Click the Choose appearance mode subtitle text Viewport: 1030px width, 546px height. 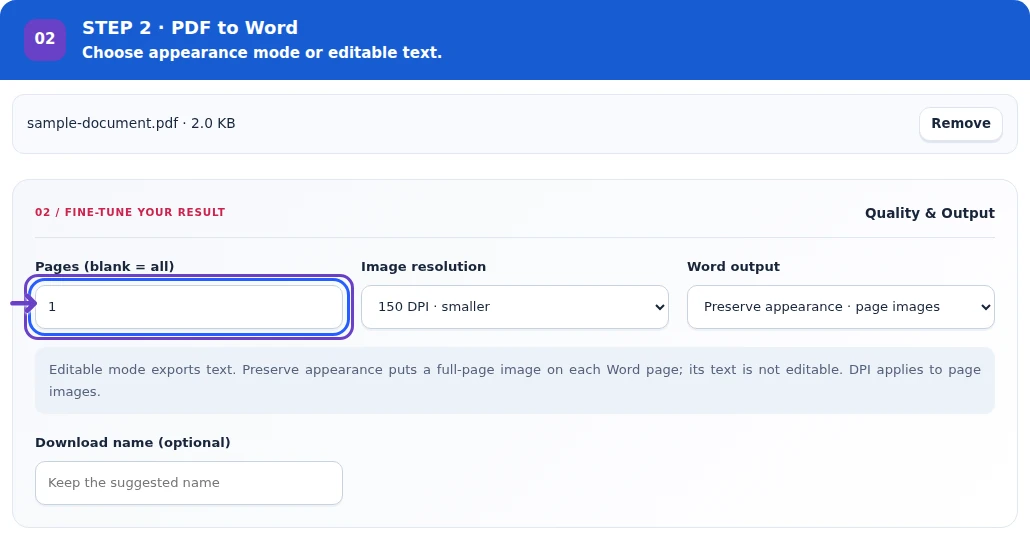click(x=262, y=53)
